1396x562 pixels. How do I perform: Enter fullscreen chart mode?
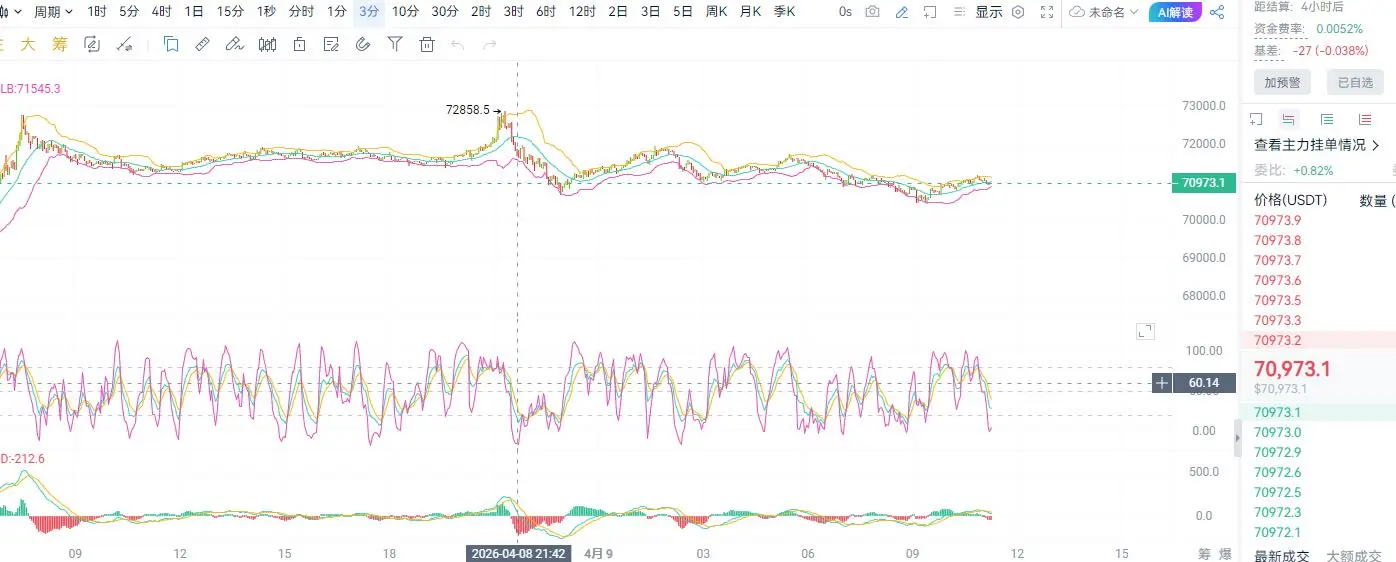[x=1047, y=12]
